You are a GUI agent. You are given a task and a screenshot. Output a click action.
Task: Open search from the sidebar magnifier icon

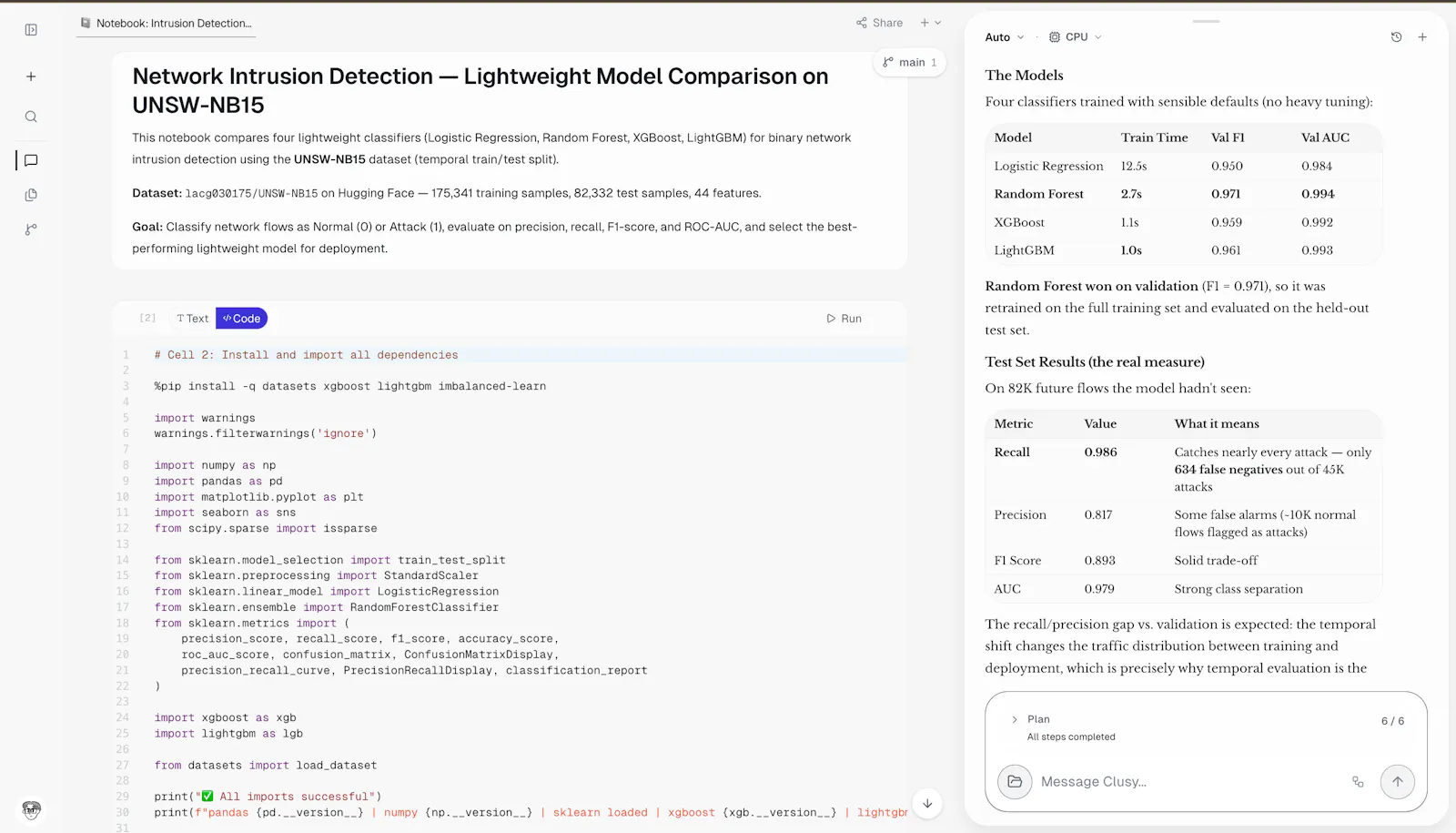pyautogui.click(x=31, y=117)
